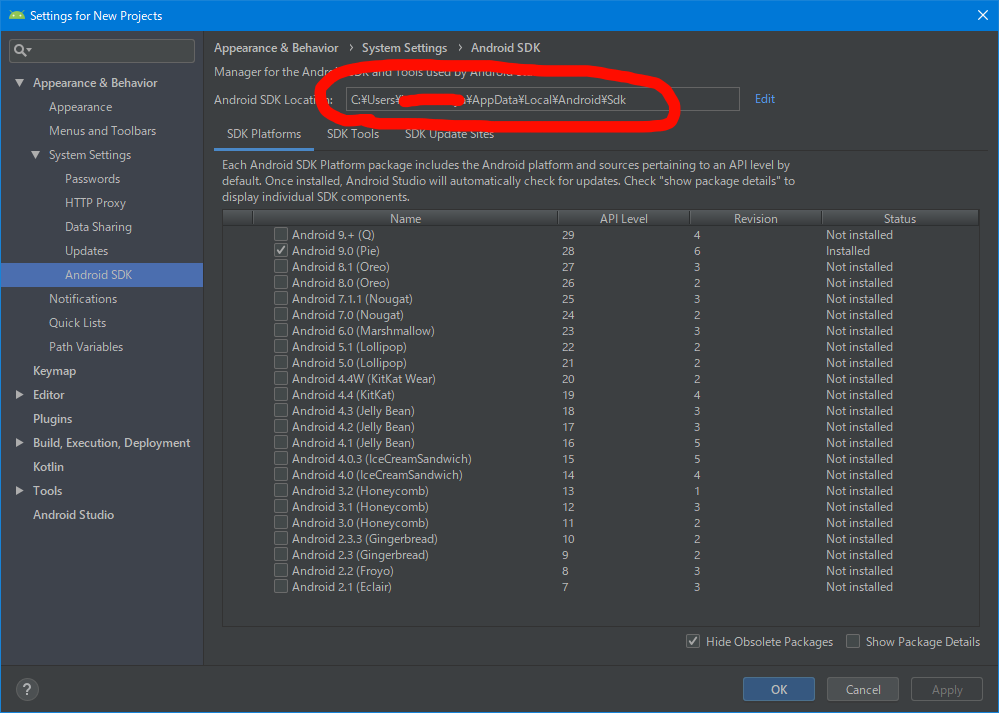Click the Android Studio title bar icon

point(17,15)
